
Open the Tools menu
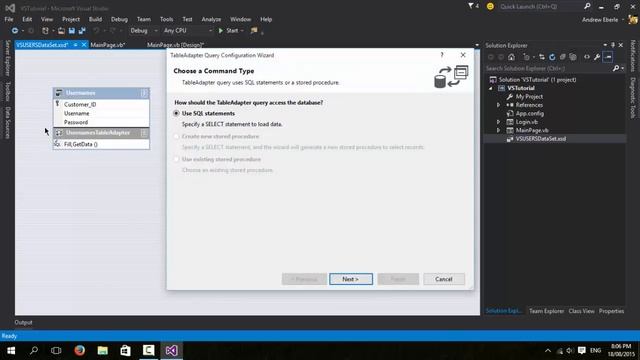[x=166, y=19]
